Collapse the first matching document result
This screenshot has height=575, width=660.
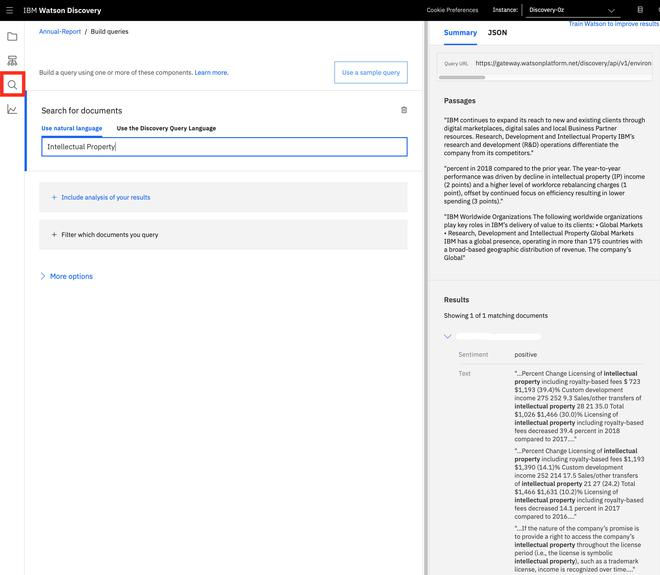click(447, 336)
